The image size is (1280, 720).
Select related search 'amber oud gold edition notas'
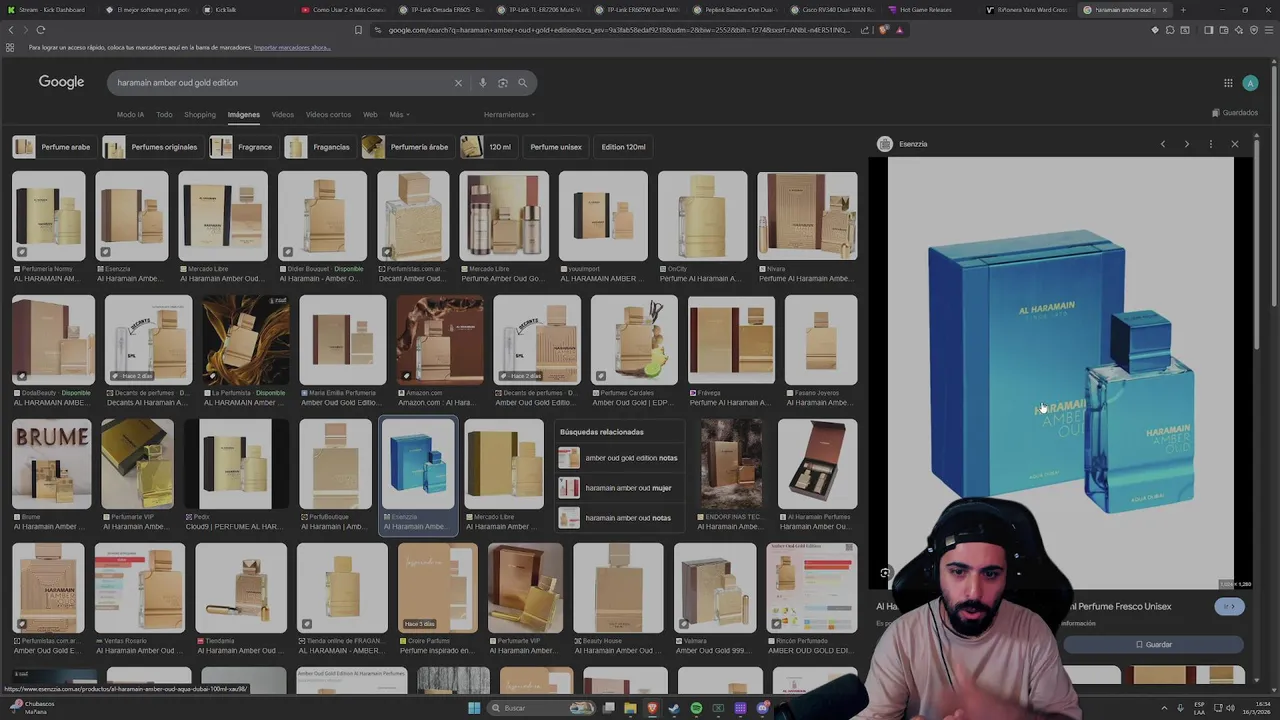[619, 458]
